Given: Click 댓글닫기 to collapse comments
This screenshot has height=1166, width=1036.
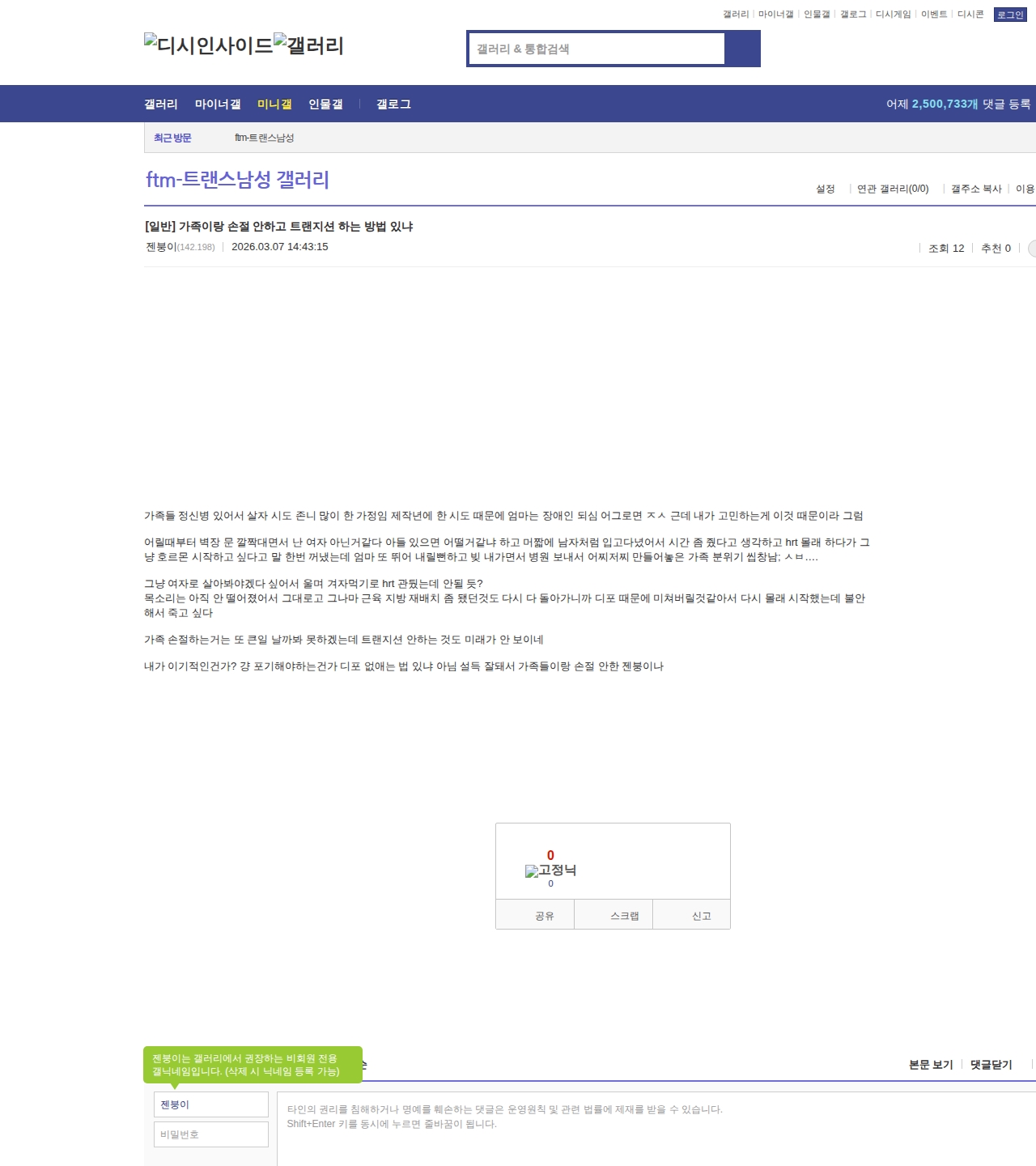Looking at the screenshot, I should tap(991, 1065).
